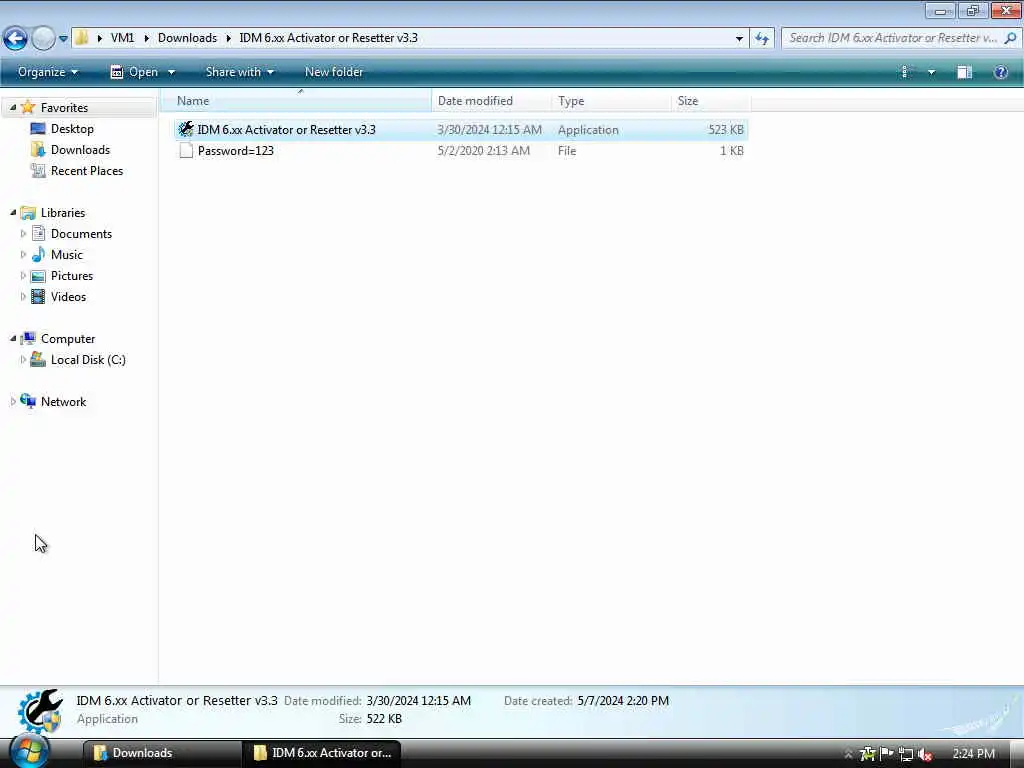Expand the Pictures library
Image resolution: width=1024 pixels, height=768 pixels.
[24, 276]
